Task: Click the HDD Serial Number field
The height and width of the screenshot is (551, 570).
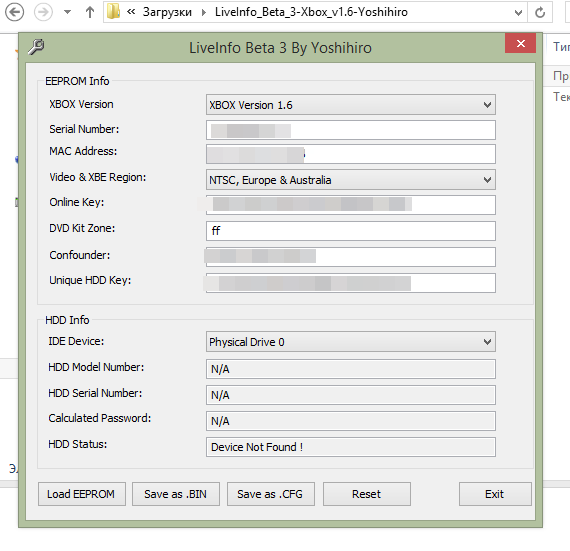Action: 350,395
